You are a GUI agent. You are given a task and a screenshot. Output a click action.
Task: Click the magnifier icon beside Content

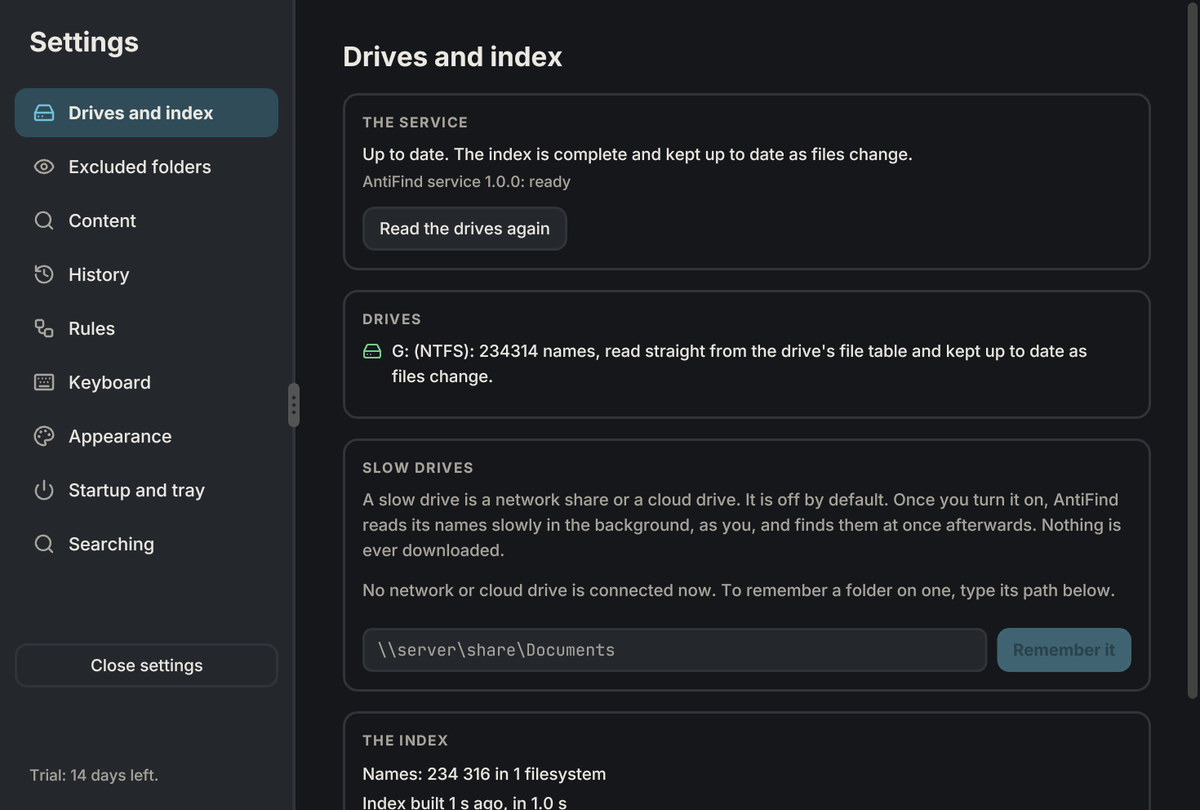[44, 221]
